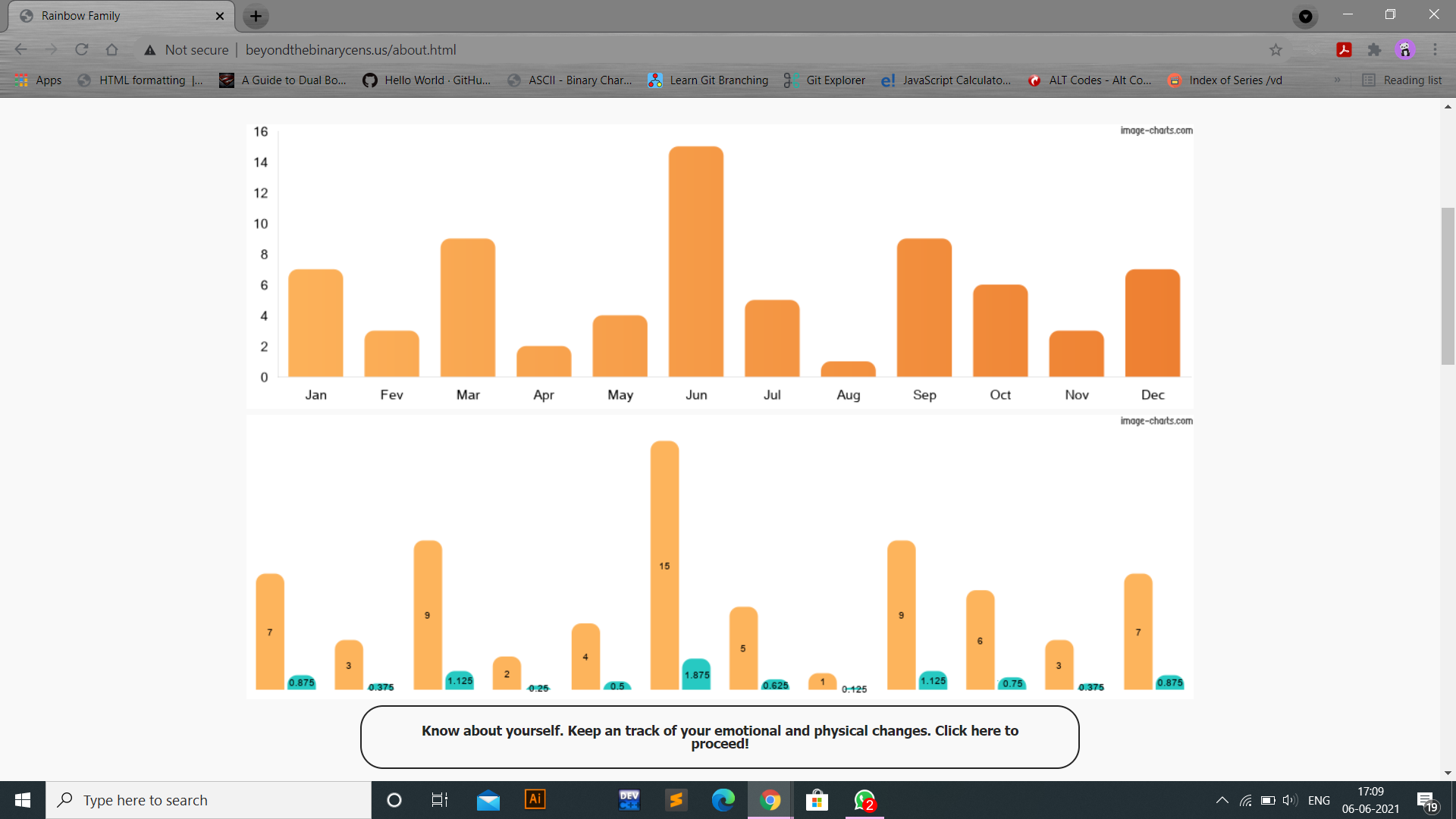Image resolution: width=1456 pixels, height=819 pixels.
Task: Open the Learn Git Branching bookmark
Action: tap(708, 80)
